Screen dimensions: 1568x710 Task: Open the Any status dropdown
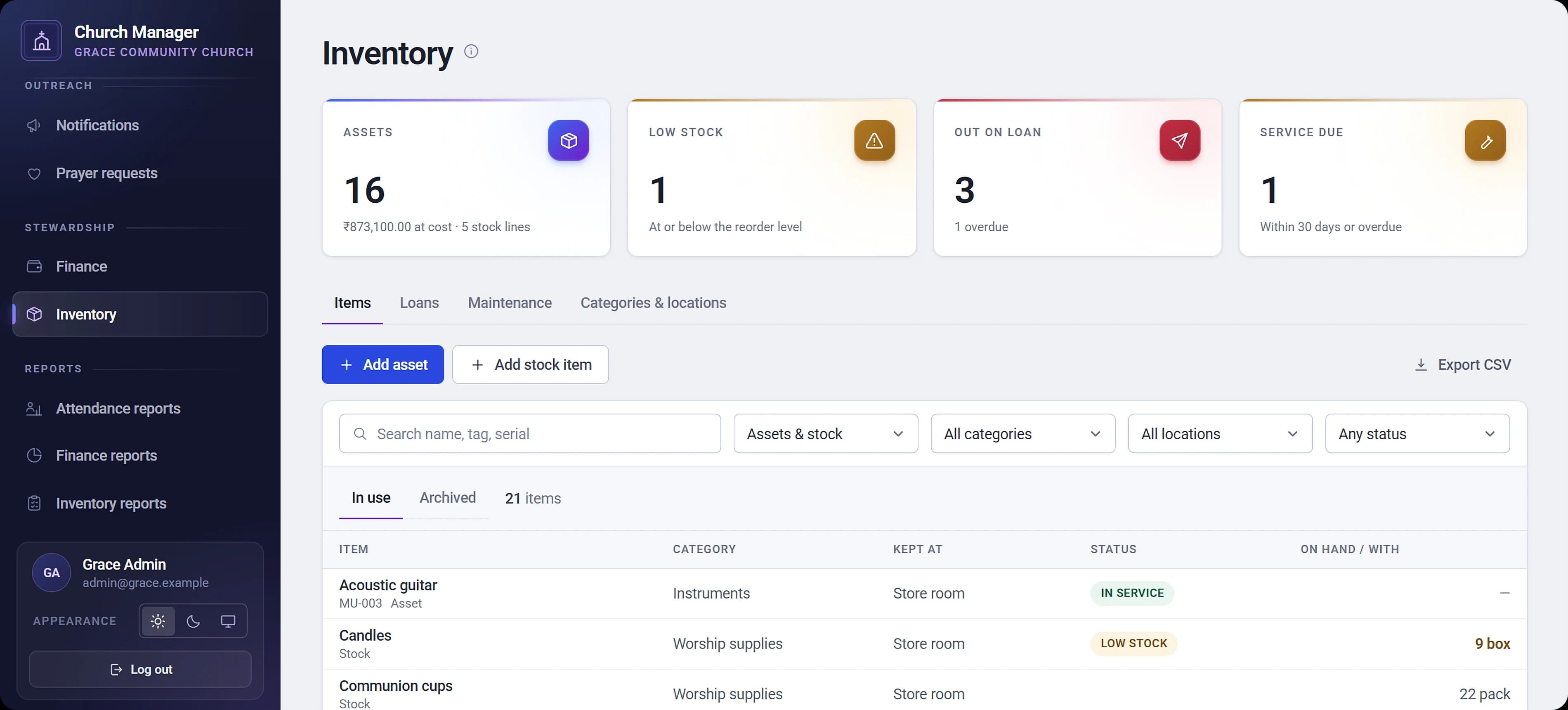pos(1417,433)
